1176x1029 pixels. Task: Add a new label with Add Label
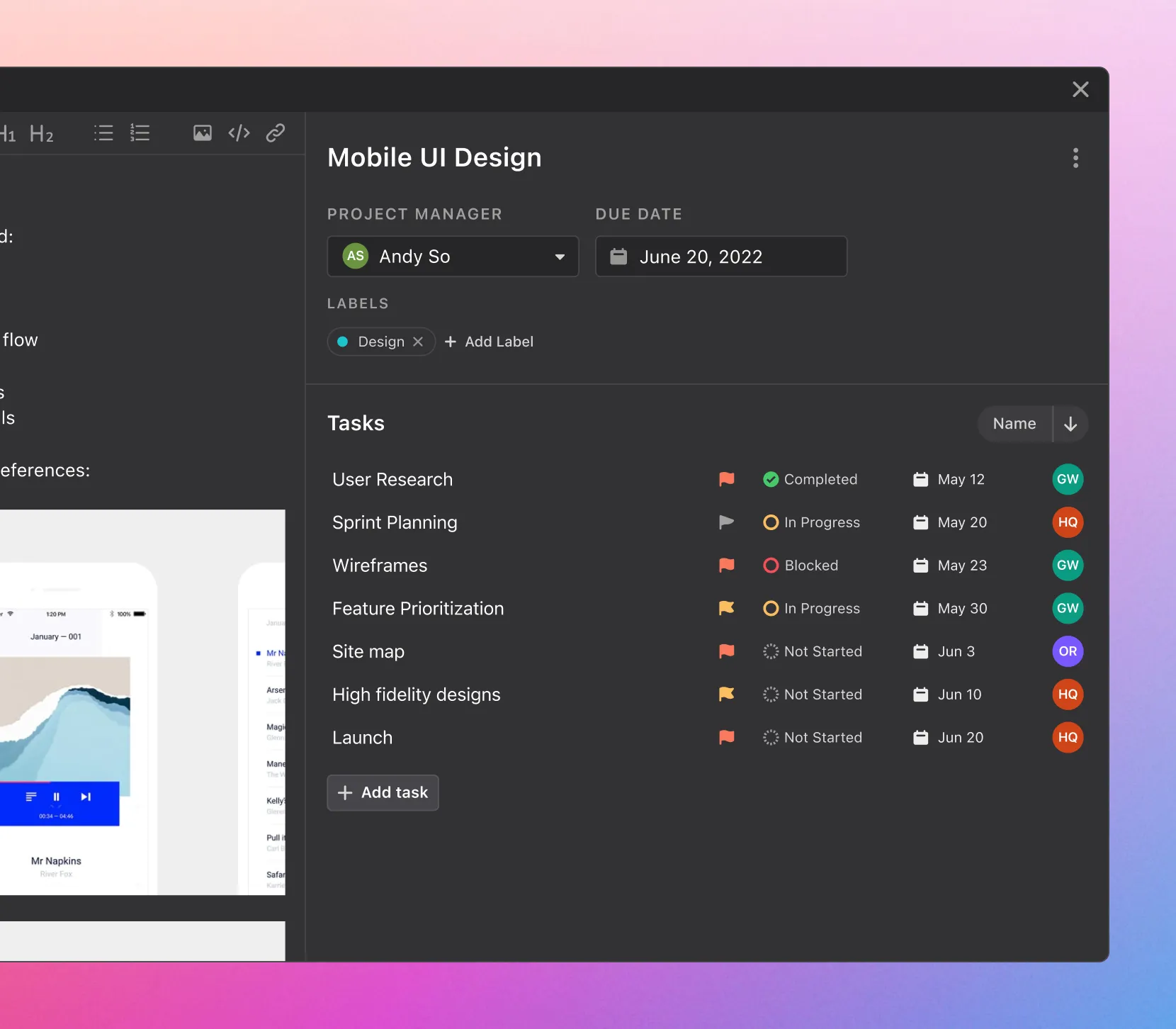tap(490, 342)
